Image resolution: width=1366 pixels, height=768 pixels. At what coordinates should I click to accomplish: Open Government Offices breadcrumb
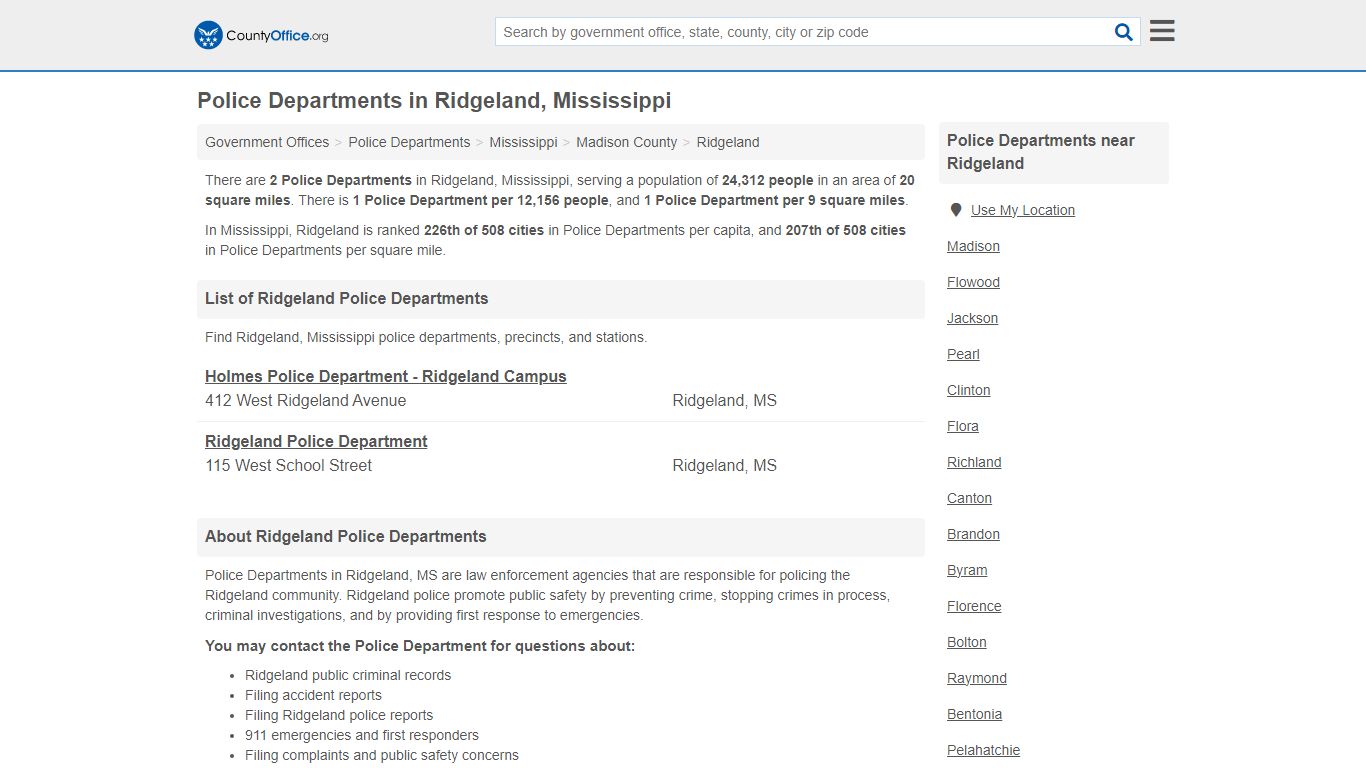click(x=267, y=142)
